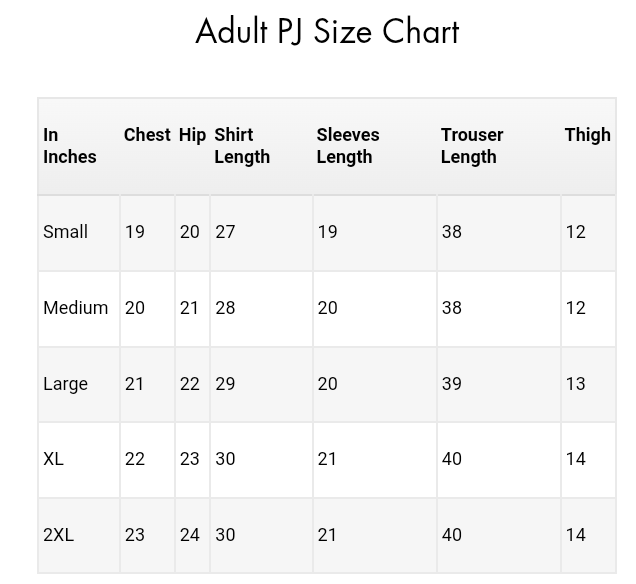Viewport: 636px width, 584px height.
Task: Click the XL hip value 23
Action: point(190,459)
